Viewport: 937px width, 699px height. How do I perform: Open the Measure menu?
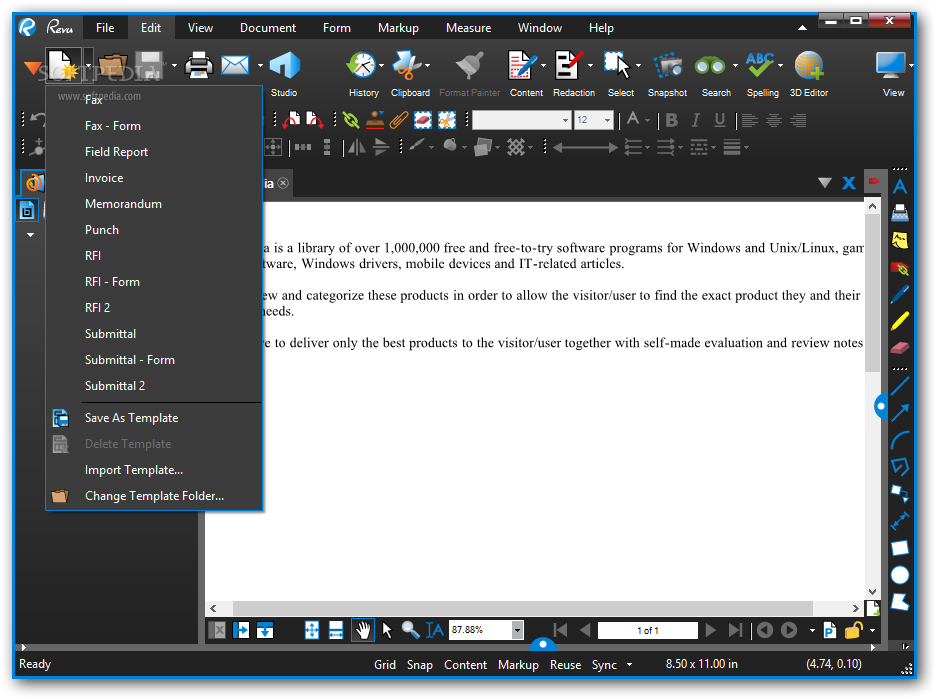click(x=468, y=27)
